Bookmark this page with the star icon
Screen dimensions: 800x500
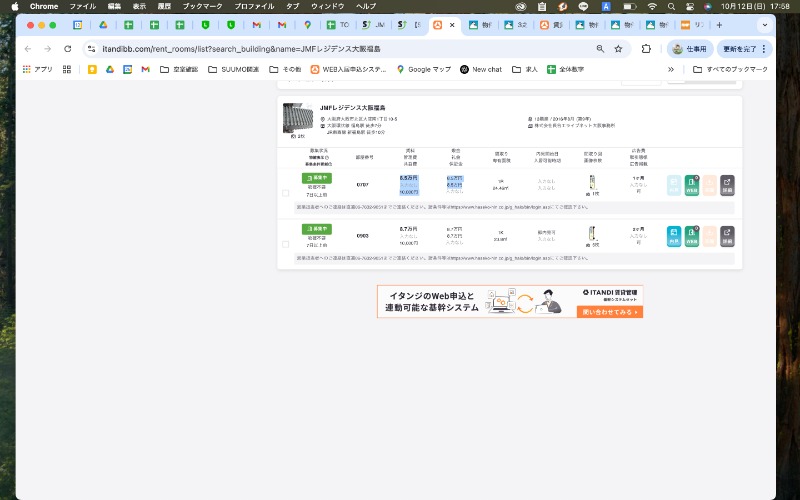[619, 48]
